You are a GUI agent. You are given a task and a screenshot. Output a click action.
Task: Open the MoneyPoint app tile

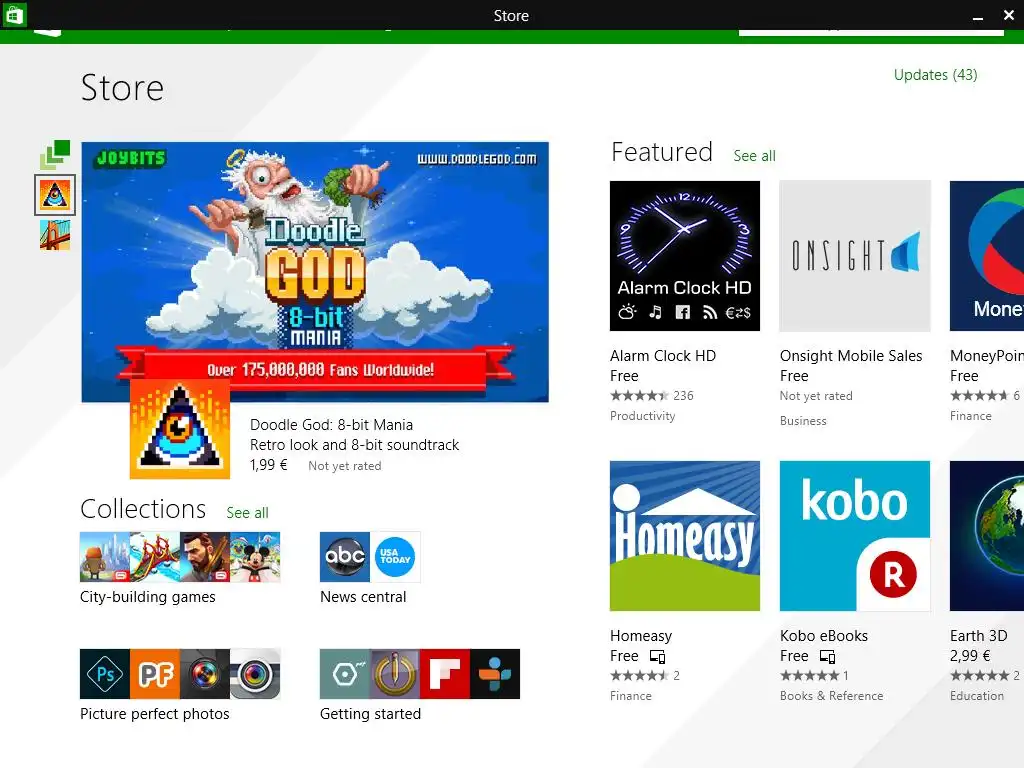pyautogui.click(x=987, y=256)
